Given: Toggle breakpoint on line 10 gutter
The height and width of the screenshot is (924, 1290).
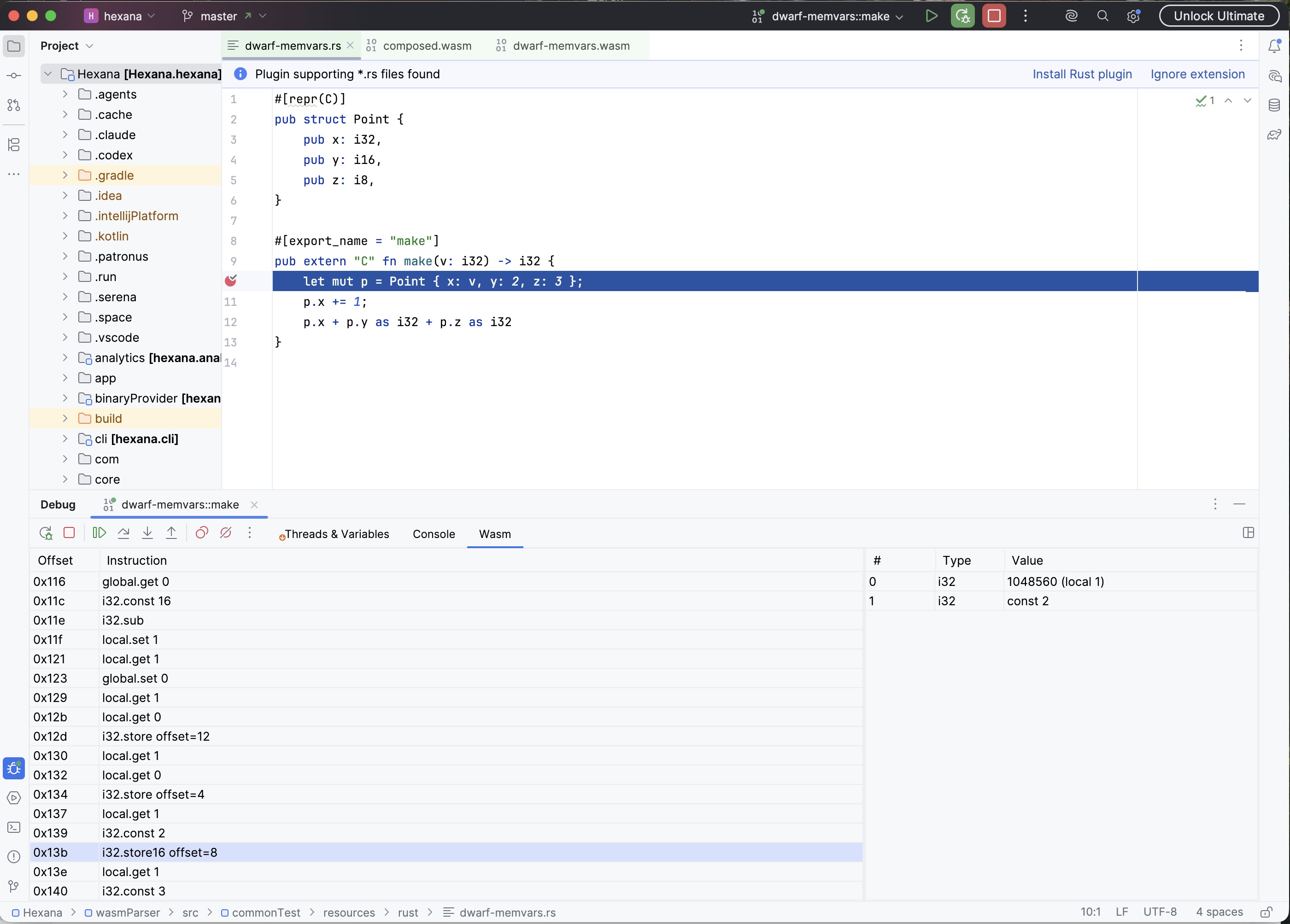Looking at the screenshot, I should (x=230, y=281).
